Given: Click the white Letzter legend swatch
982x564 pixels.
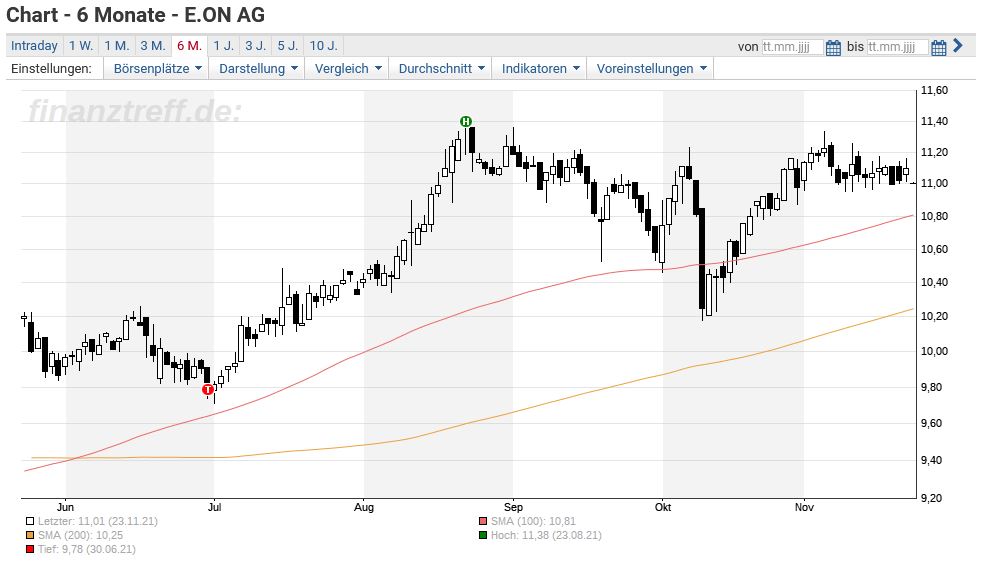Looking at the screenshot, I should (x=29, y=521).
